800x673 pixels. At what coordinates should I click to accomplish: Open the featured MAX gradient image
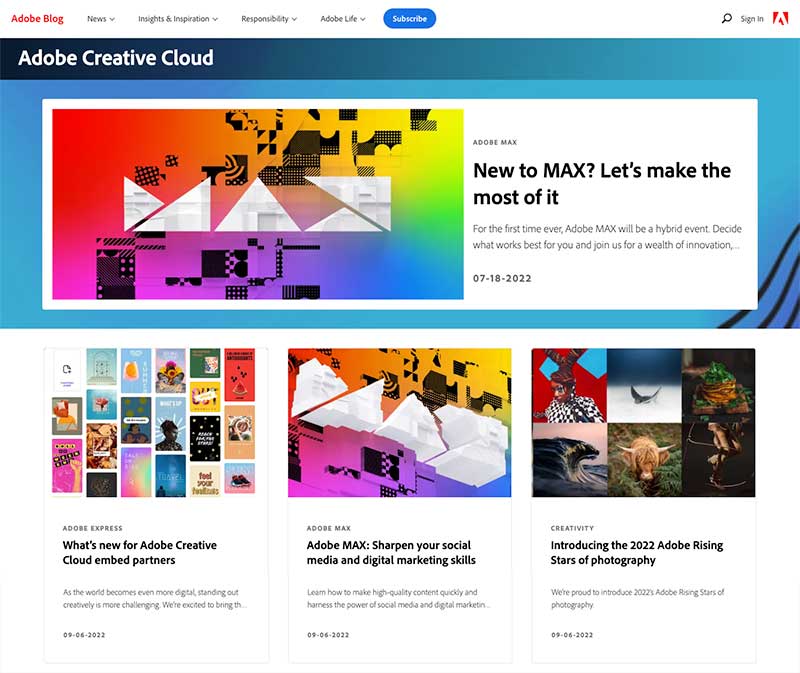(x=258, y=204)
